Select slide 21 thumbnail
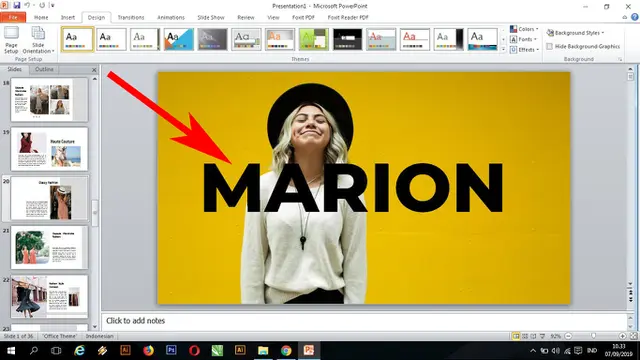This screenshot has height=360, width=640. click(x=49, y=247)
